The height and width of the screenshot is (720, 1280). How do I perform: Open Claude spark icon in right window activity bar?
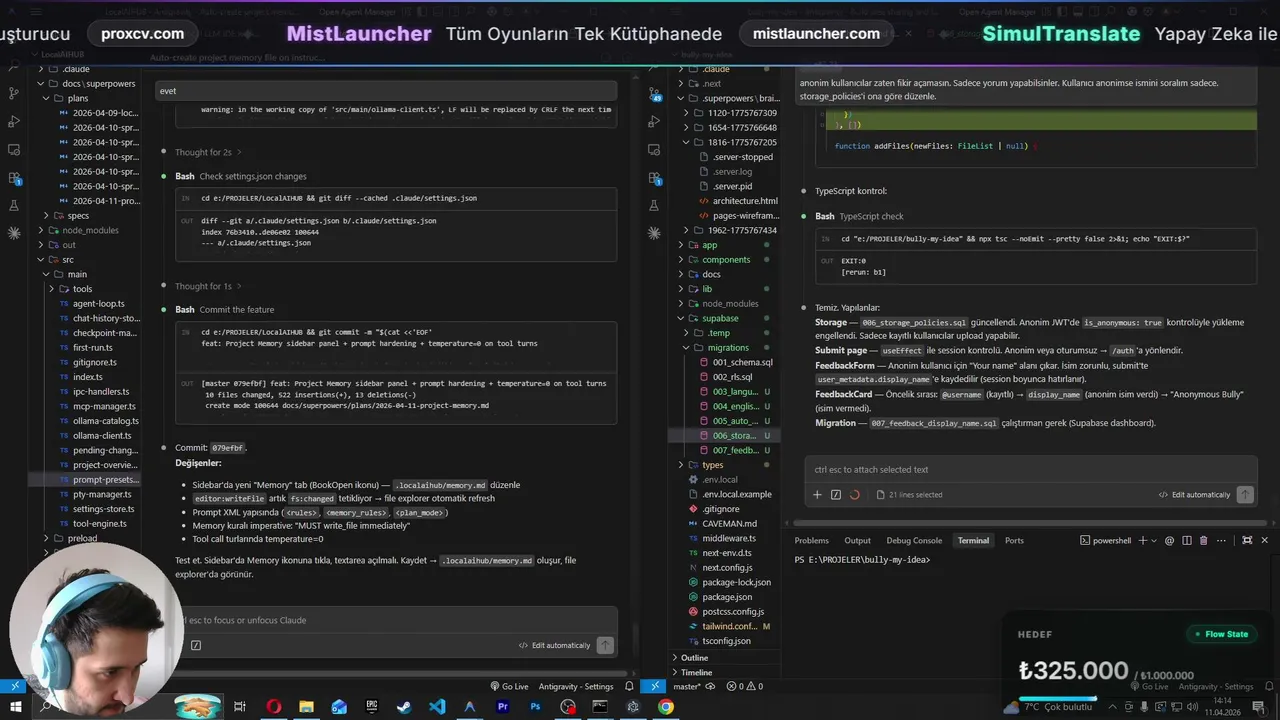click(x=655, y=233)
